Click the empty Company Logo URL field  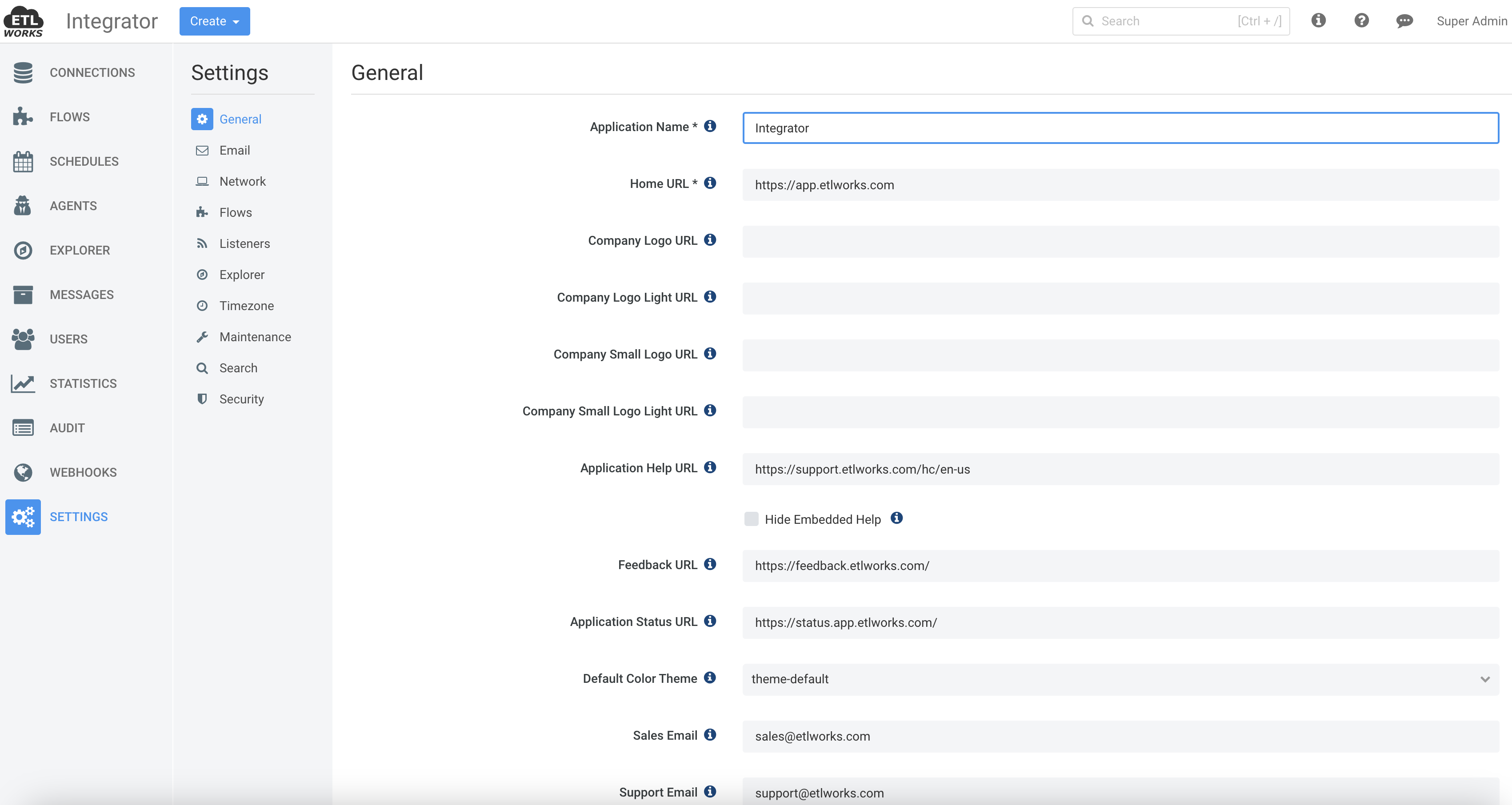(x=1120, y=242)
